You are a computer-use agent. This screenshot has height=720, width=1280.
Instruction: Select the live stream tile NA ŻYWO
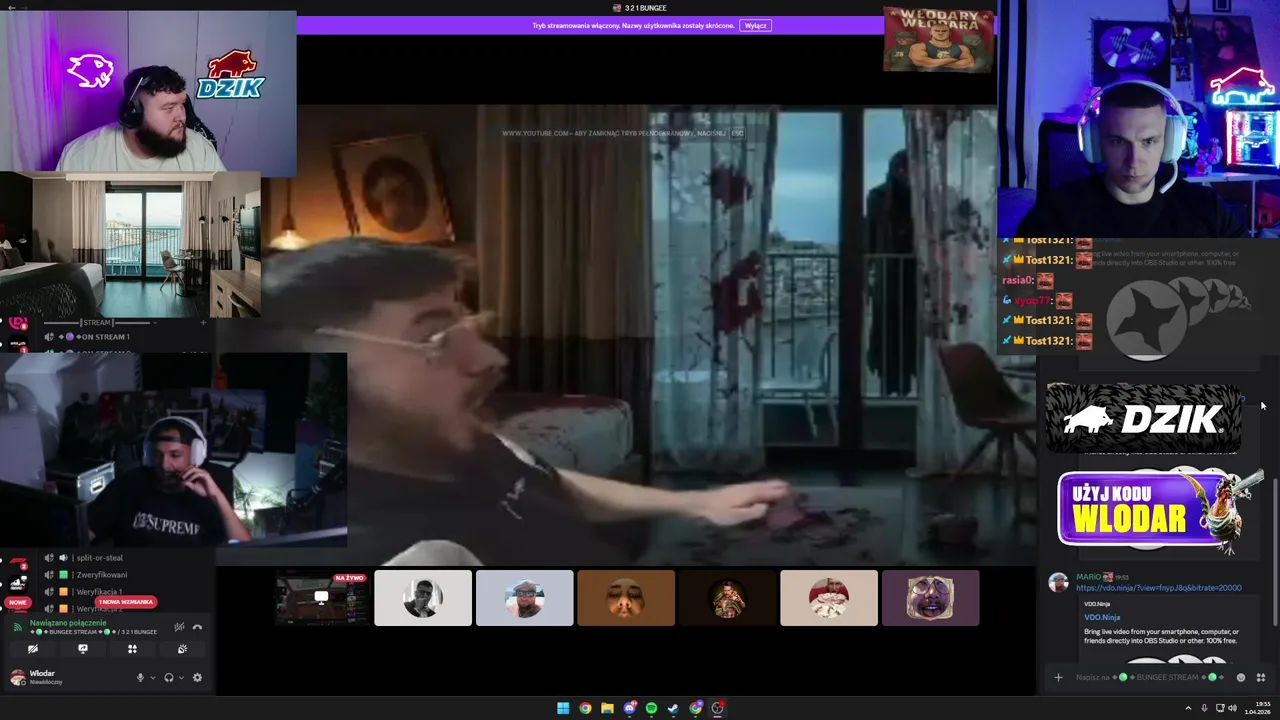(x=321, y=598)
